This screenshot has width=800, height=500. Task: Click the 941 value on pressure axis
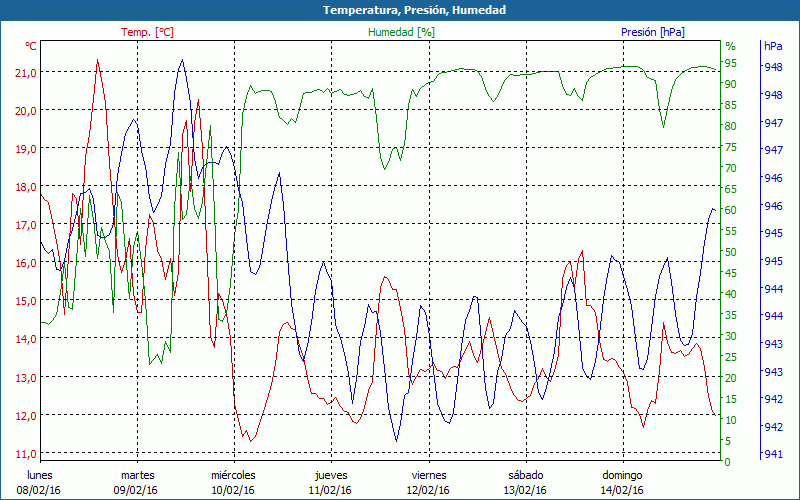point(773,454)
